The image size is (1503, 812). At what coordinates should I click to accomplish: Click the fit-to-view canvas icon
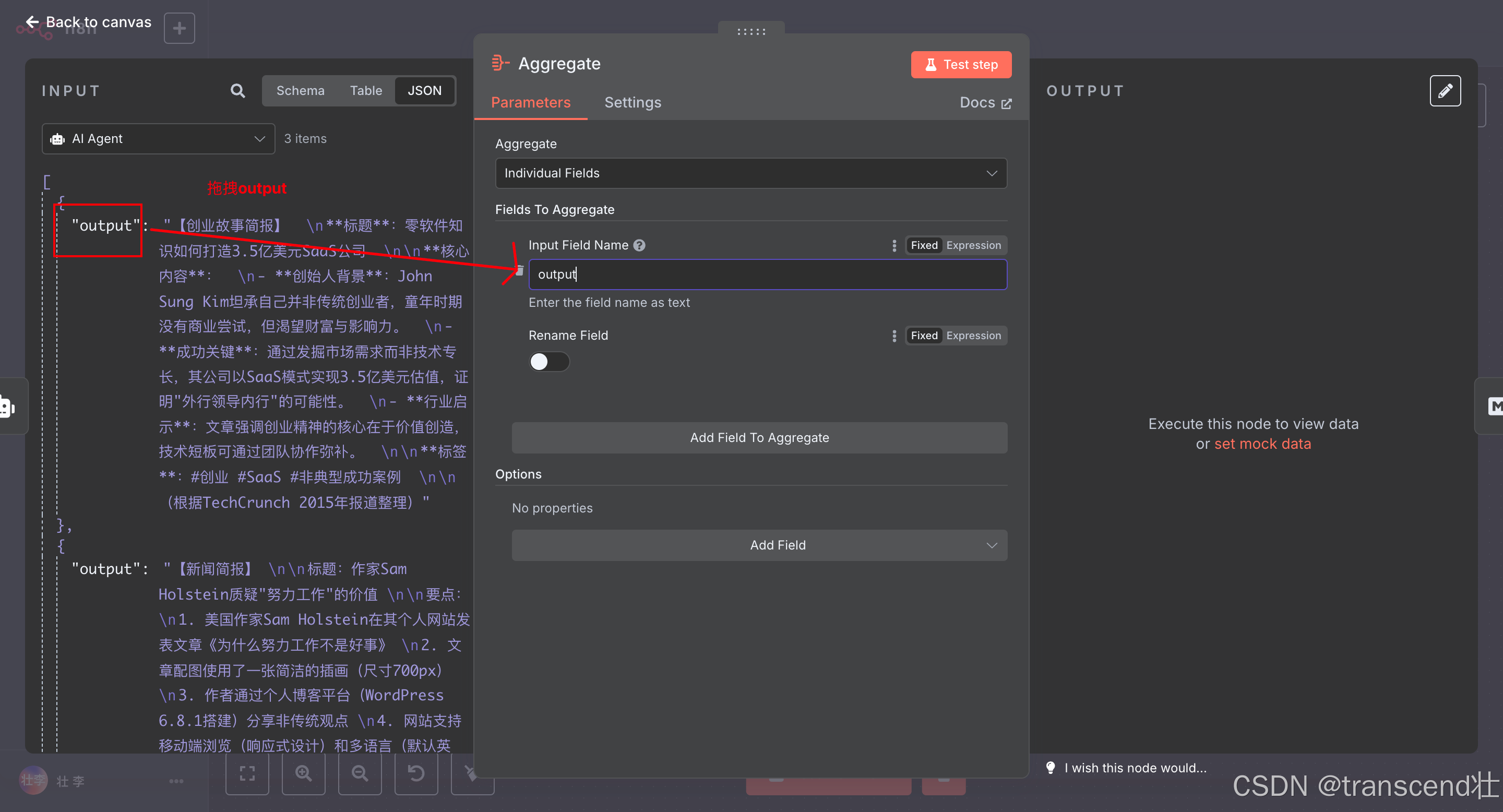tap(247, 773)
